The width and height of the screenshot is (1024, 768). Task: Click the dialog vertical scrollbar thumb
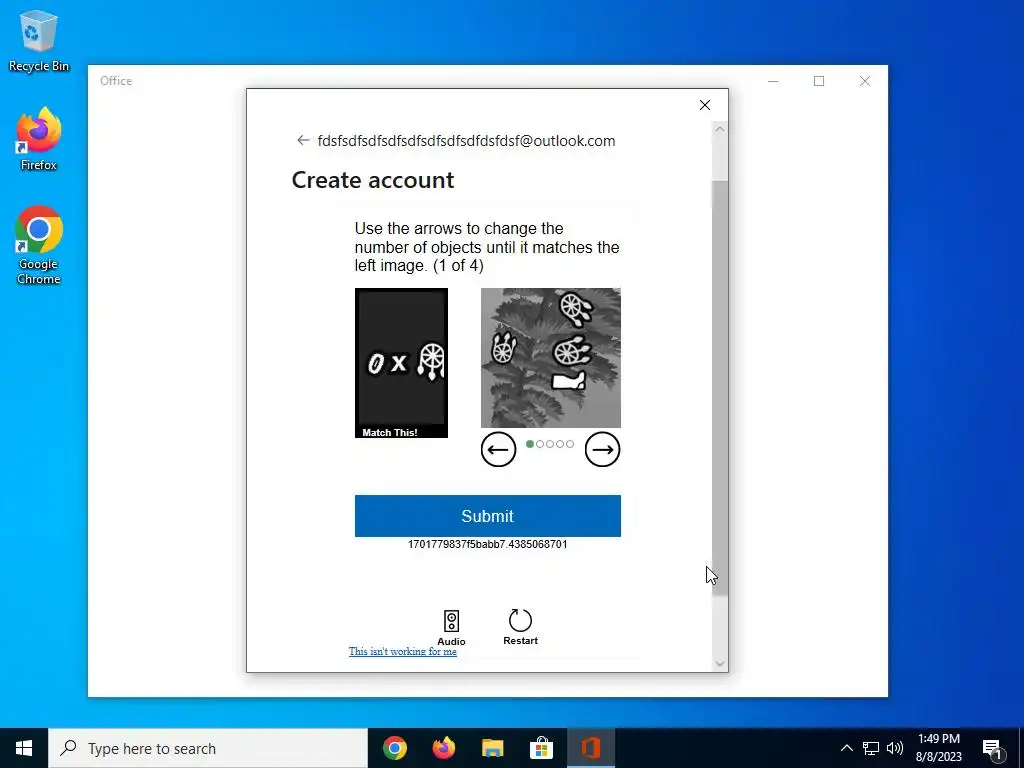720,389
